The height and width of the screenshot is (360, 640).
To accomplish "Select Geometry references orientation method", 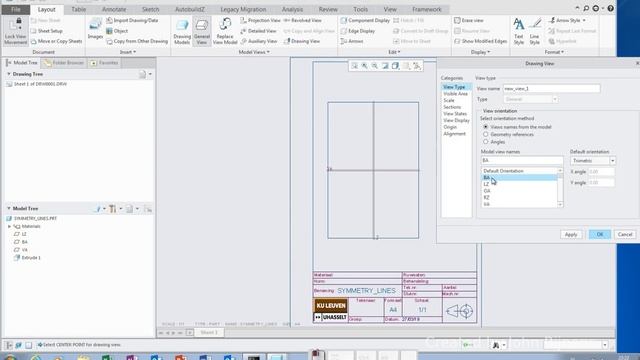I will coord(486,134).
